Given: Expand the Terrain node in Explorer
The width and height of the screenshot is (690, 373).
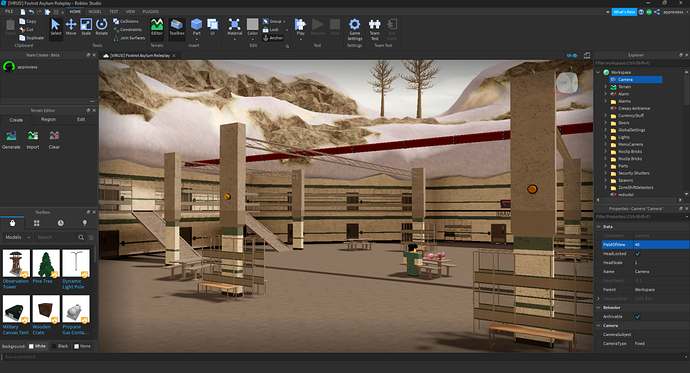Looking at the screenshot, I should (606, 87).
